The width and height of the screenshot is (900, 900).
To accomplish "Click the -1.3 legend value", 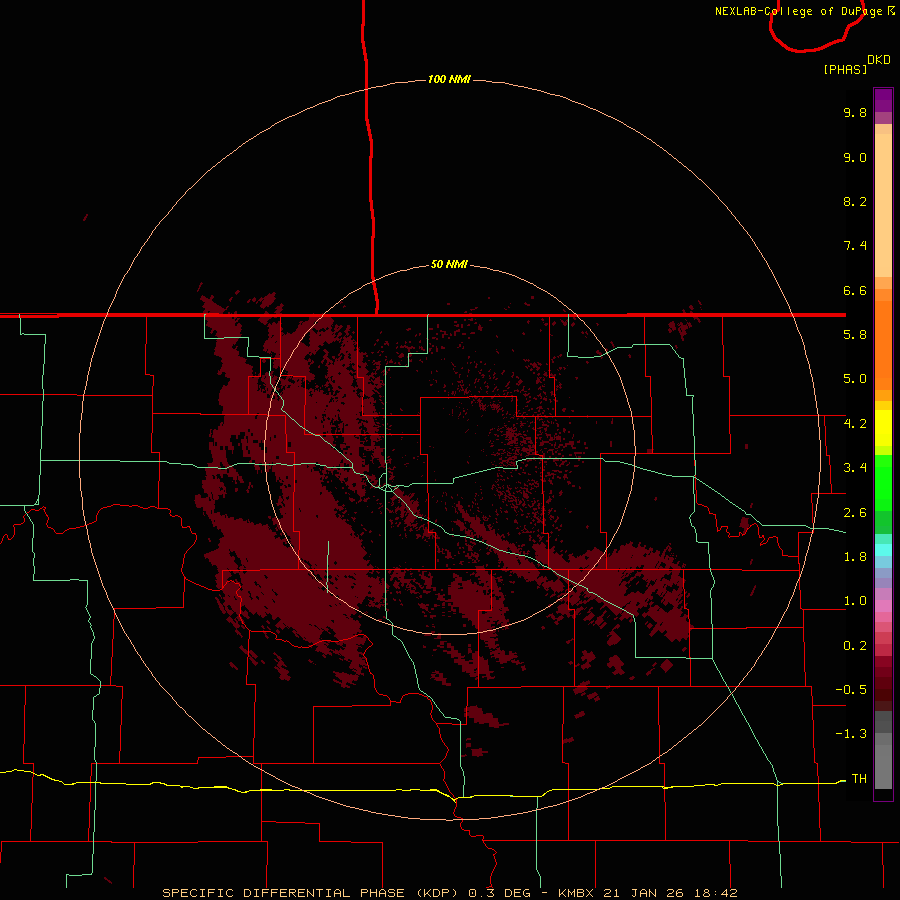I will [x=851, y=734].
